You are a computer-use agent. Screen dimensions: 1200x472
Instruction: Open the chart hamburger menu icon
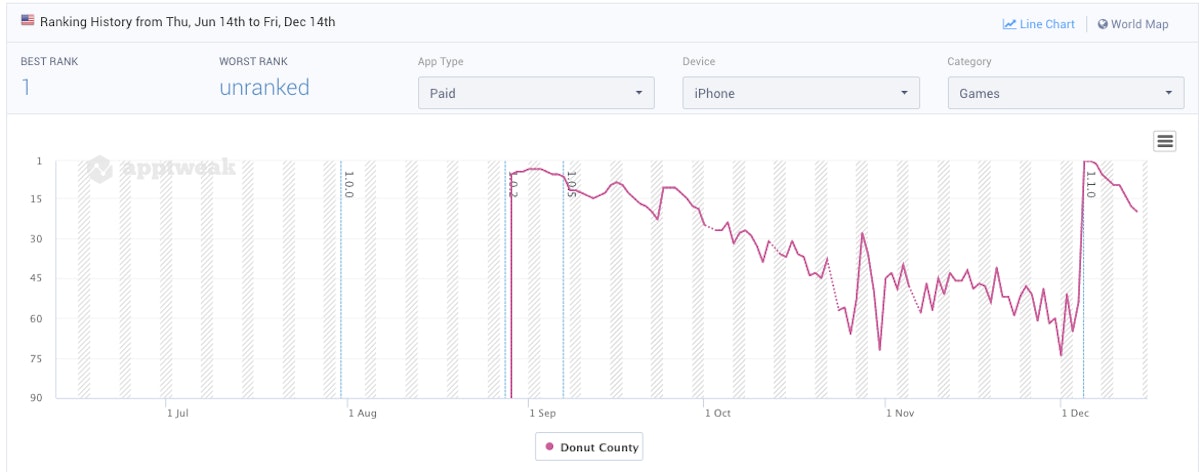tap(1164, 141)
